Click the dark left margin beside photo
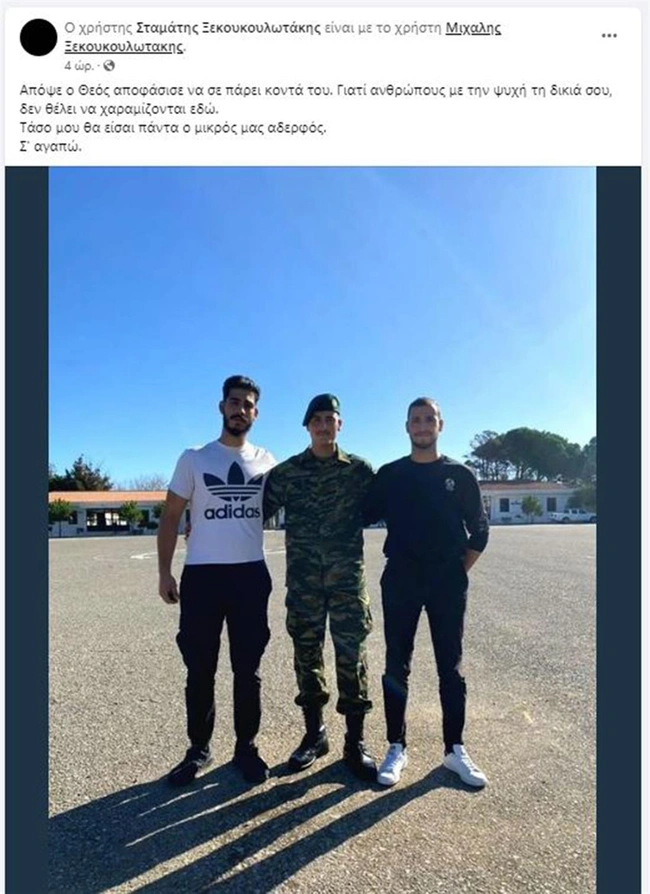 [x=27, y=530]
